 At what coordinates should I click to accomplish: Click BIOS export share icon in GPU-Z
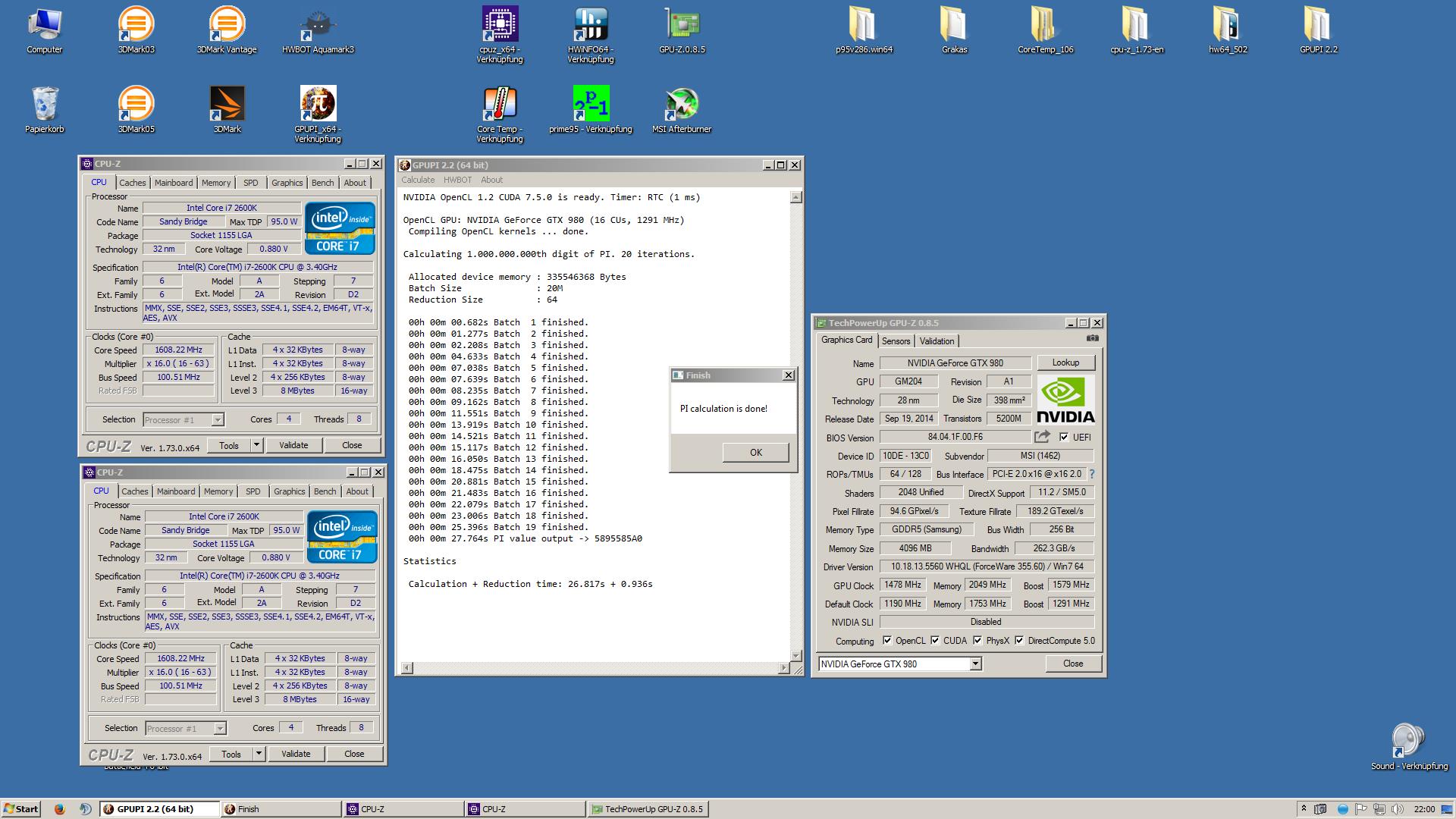click(1043, 437)
